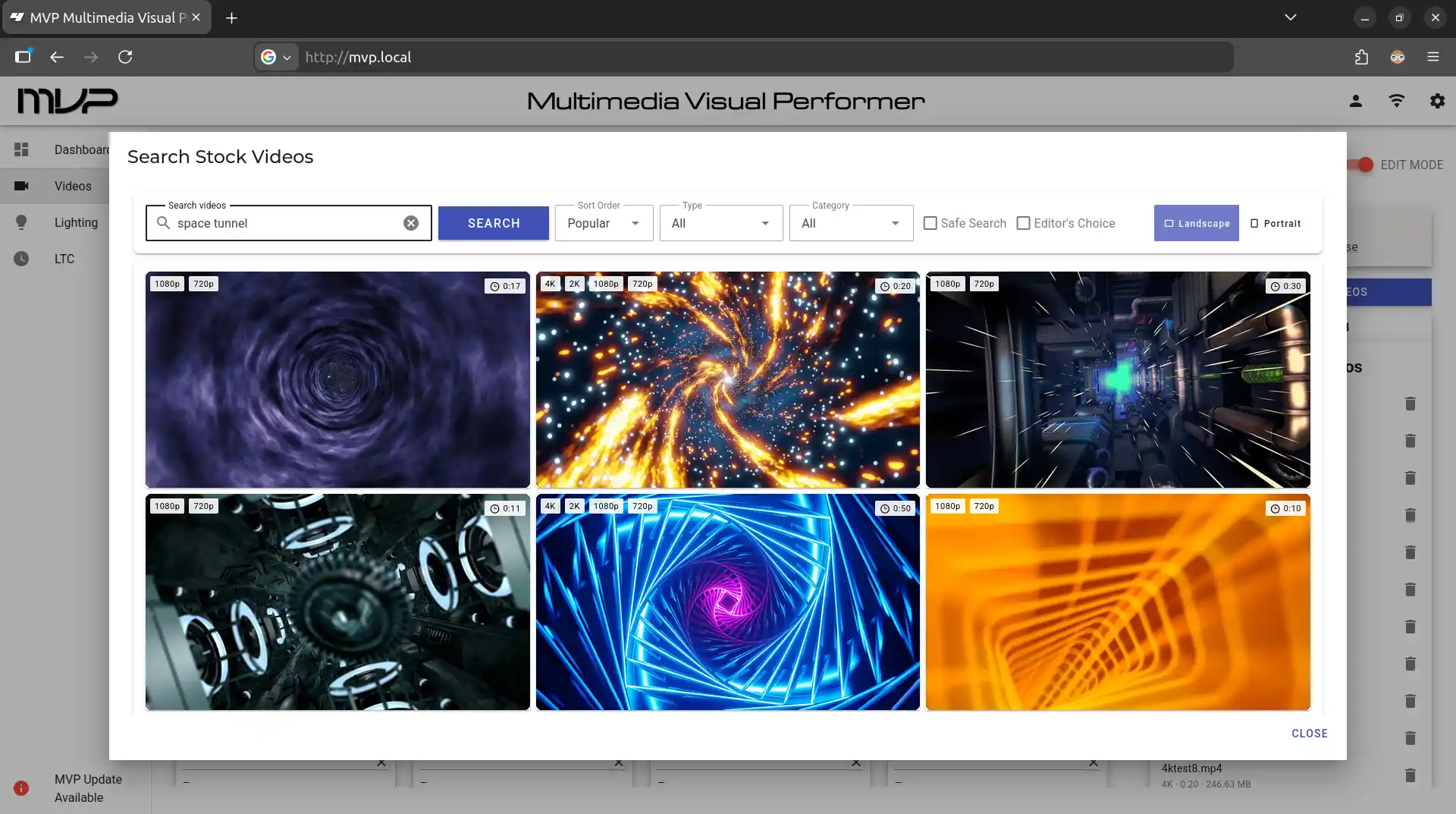Go to Lighting in the sidebar

tap(75, 222)
